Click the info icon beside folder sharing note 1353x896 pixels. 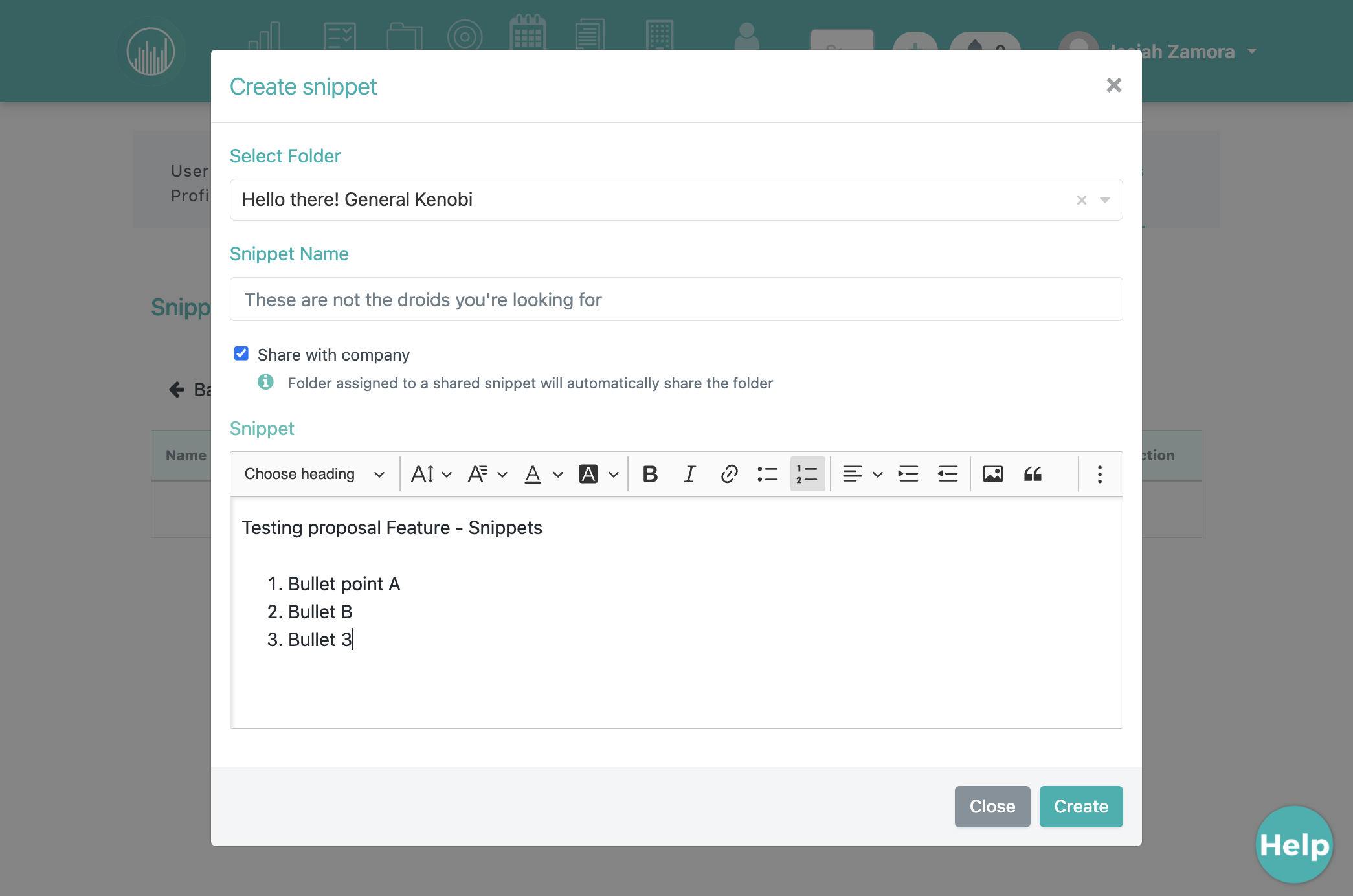coord(265,382)
